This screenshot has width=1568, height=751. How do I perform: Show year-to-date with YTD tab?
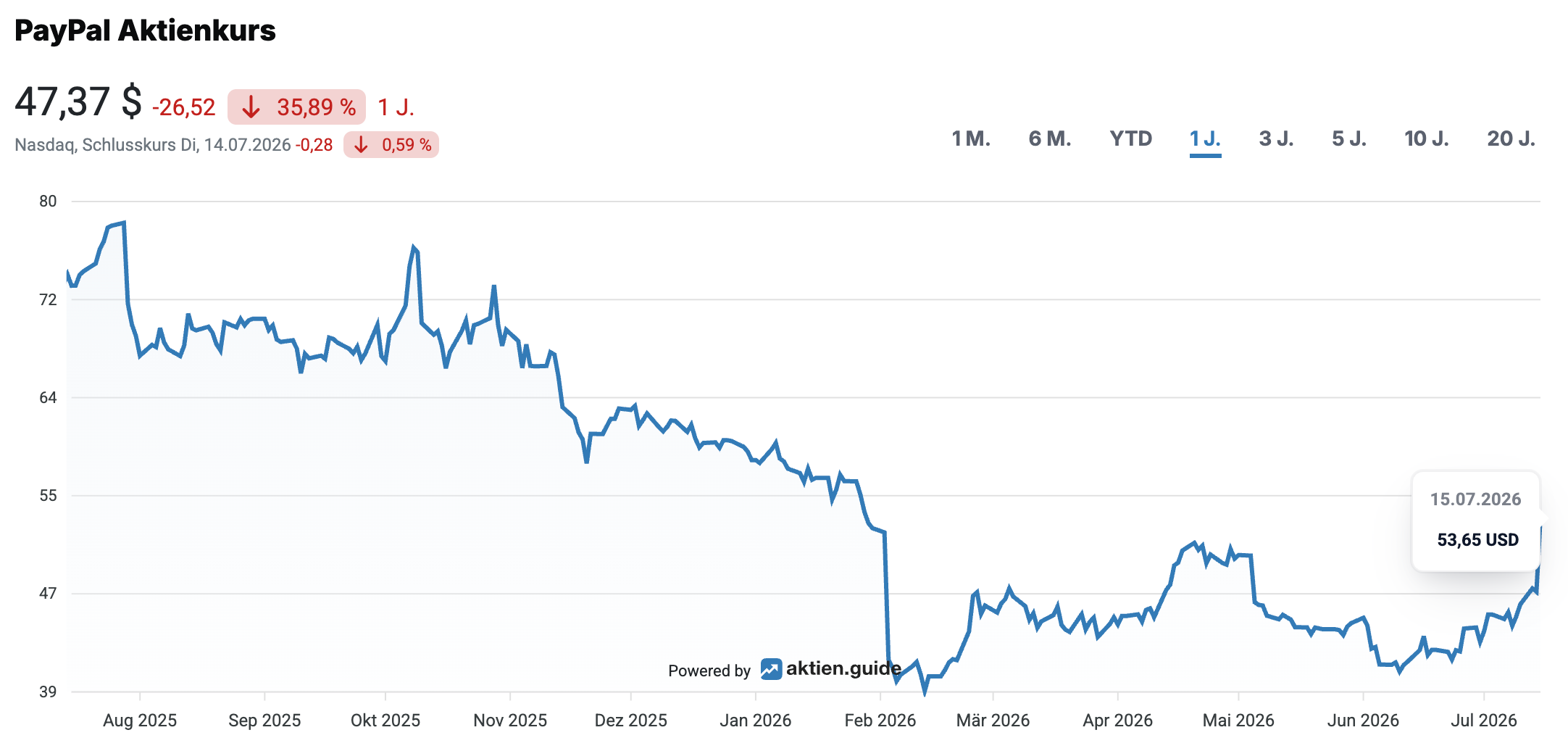pos(1130,138)
